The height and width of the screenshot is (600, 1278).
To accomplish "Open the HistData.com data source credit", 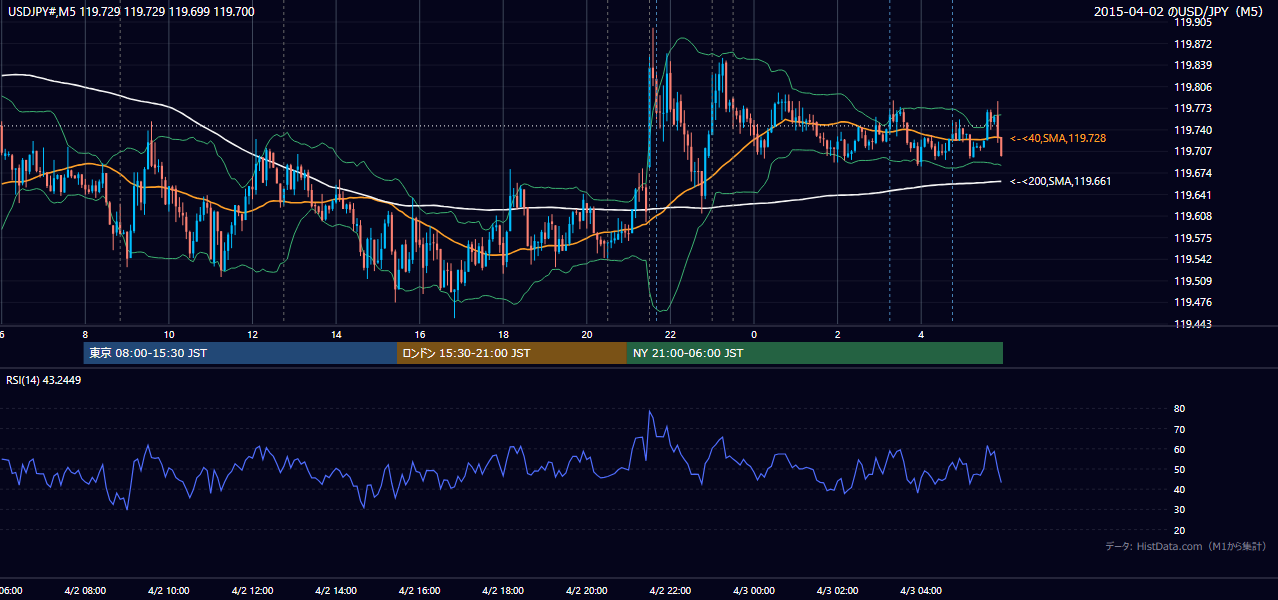I will point(1185,546).
